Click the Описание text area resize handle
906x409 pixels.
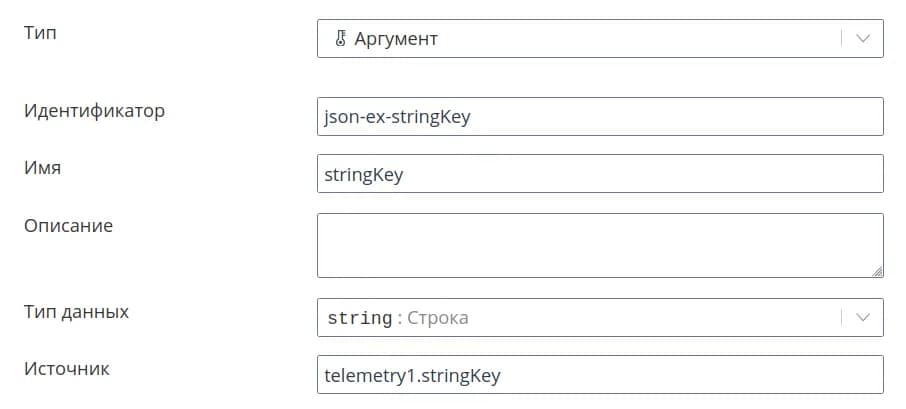pyautogui.click(x=877, y=270)
